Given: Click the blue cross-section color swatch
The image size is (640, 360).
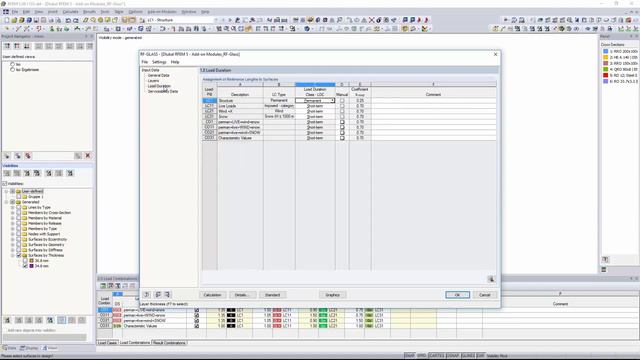Looking at the screenshot, I should (x=606, y=51).
